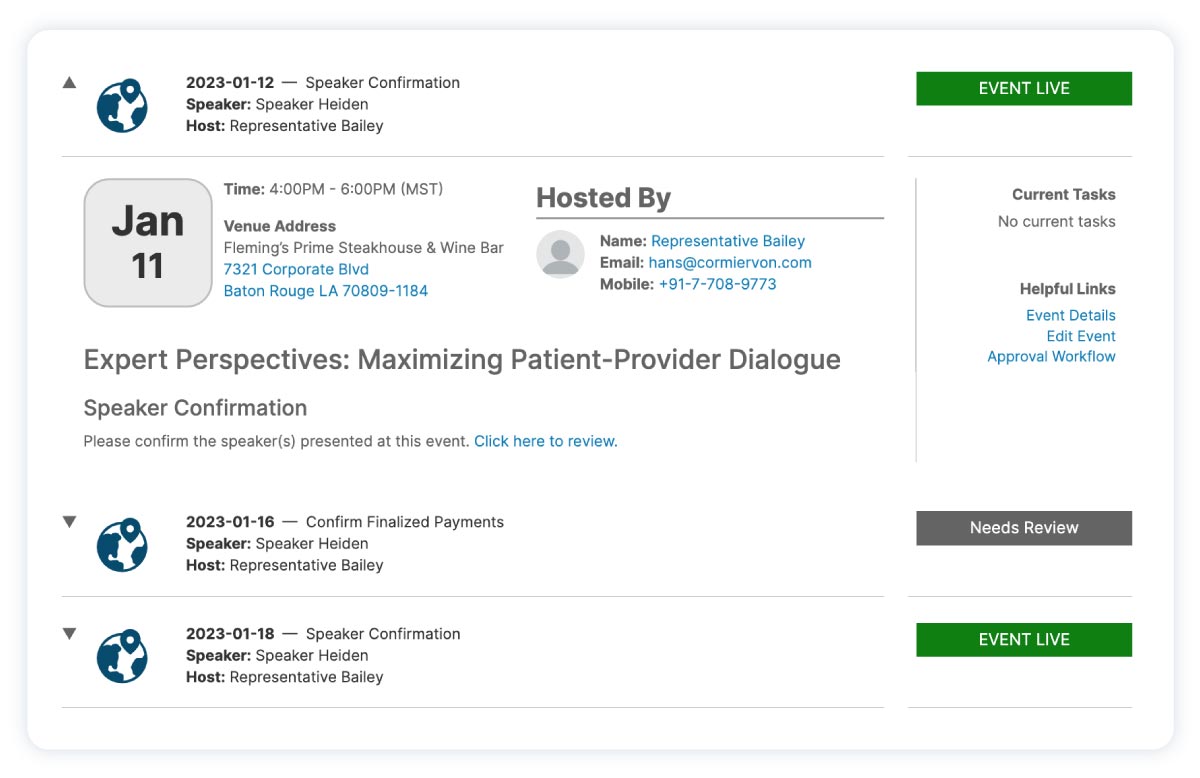Open the speaker review via Click here to review
The width and height of the screenshot is (1200, 778).
tap(545, 440)
